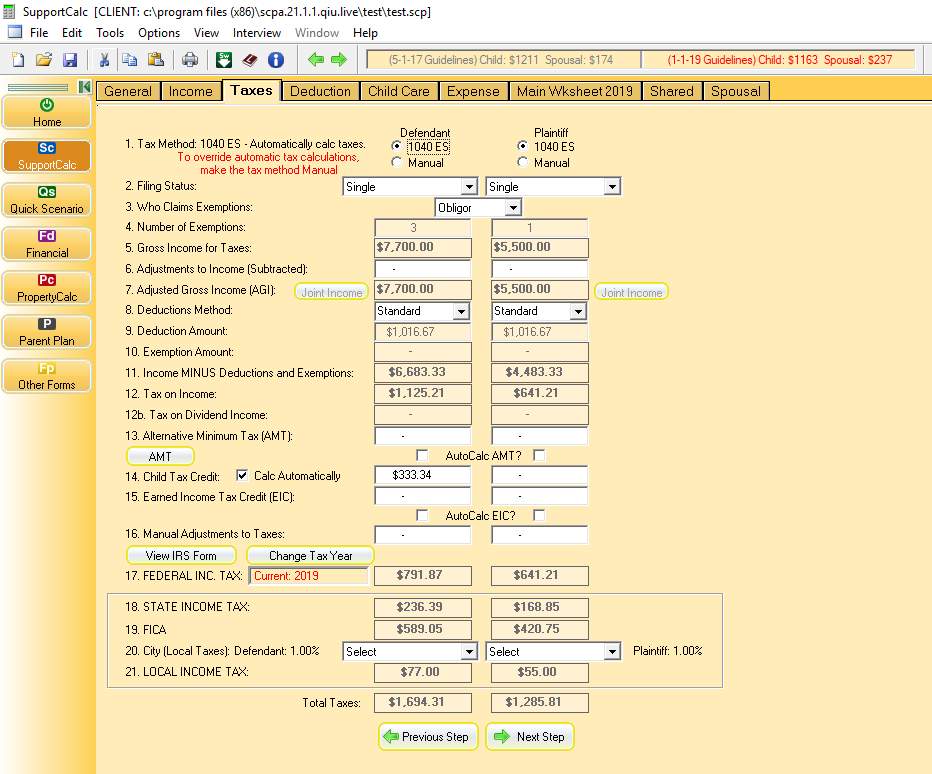This screenshot has width=932, height=774.
Task: Click the 1-1-19 Guidelines summary box
Action: pos(779,59)
